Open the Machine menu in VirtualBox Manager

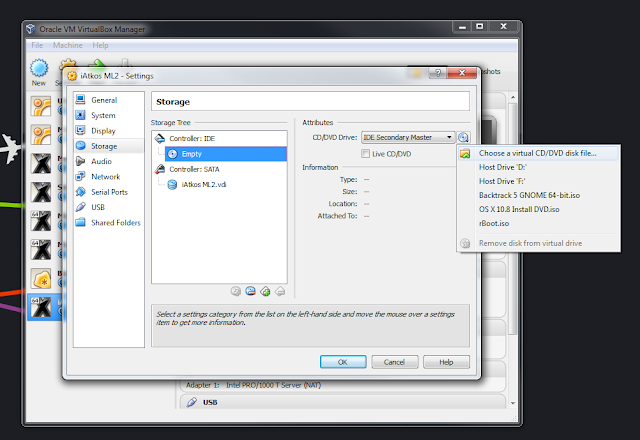coord(68,45)
